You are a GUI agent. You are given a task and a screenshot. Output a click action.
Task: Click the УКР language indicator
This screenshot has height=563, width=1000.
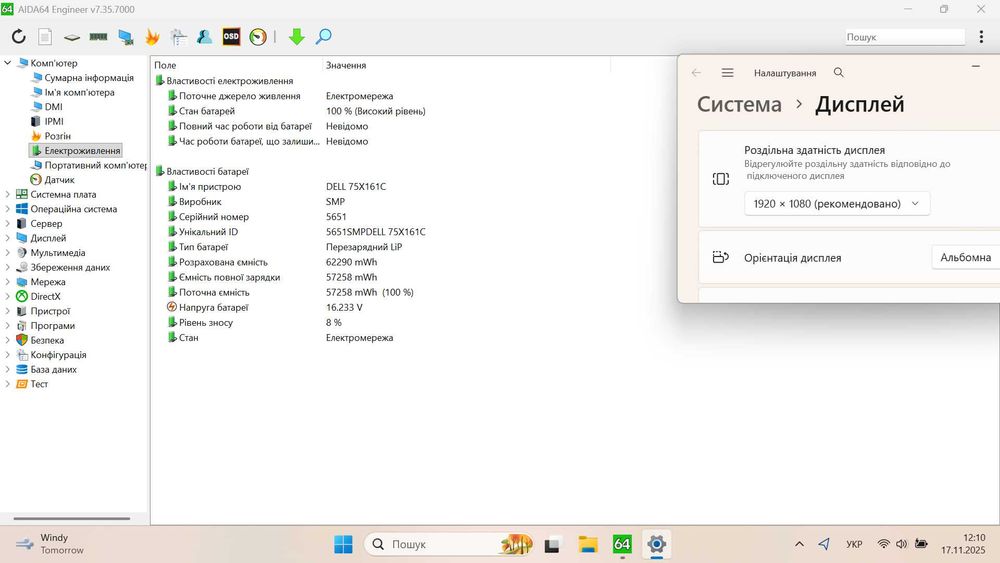(x=854, y=545)
